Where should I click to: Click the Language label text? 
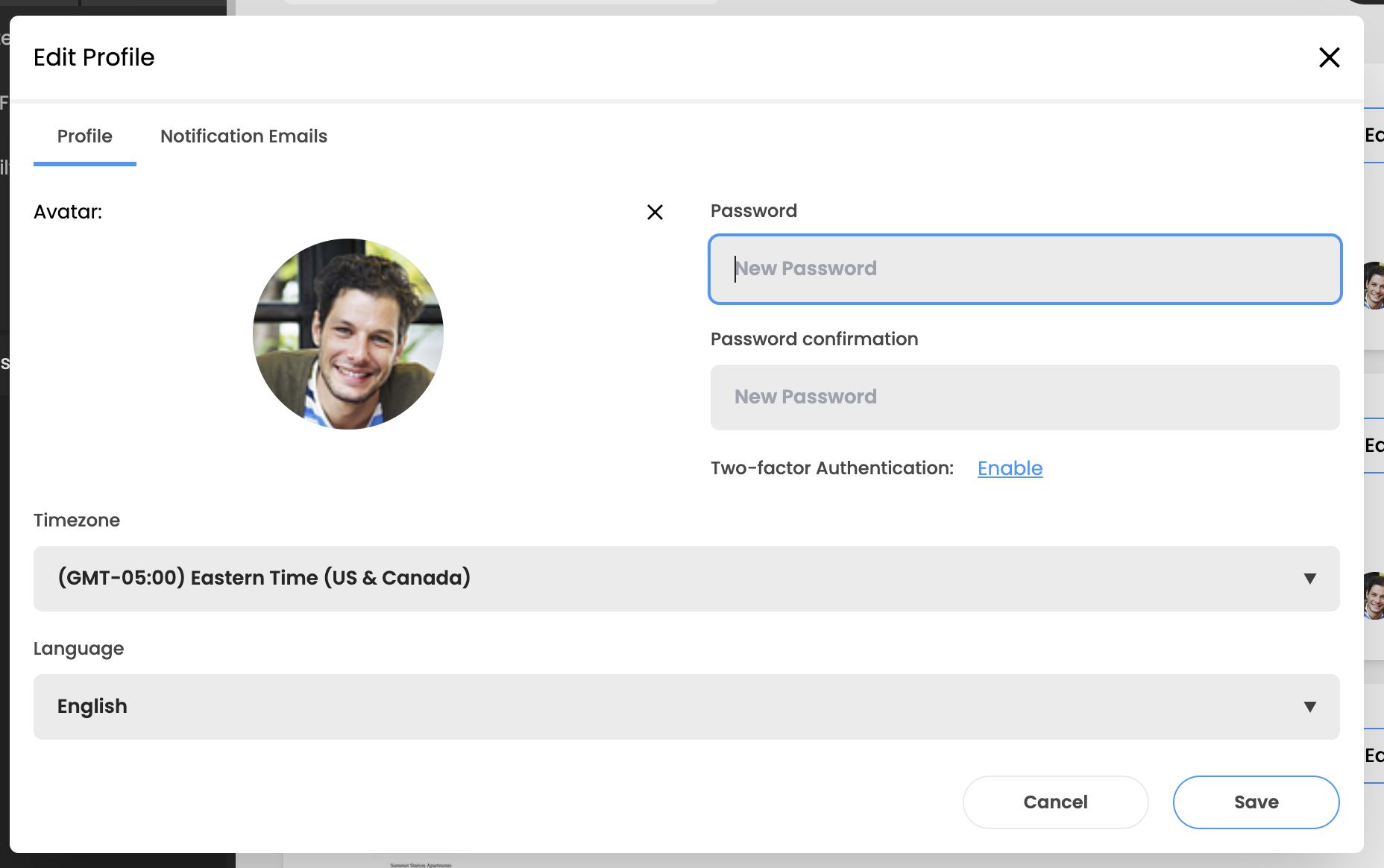(78, 649)
